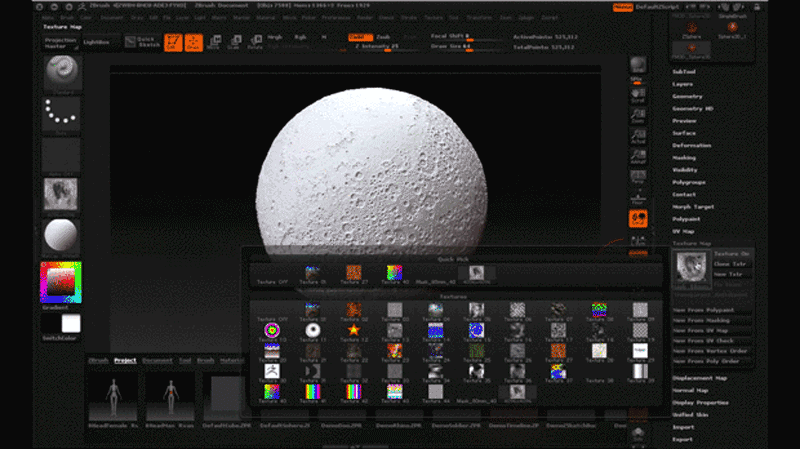Click New From Polypaint button
The image size is (800, 449).
click(703, 310)
